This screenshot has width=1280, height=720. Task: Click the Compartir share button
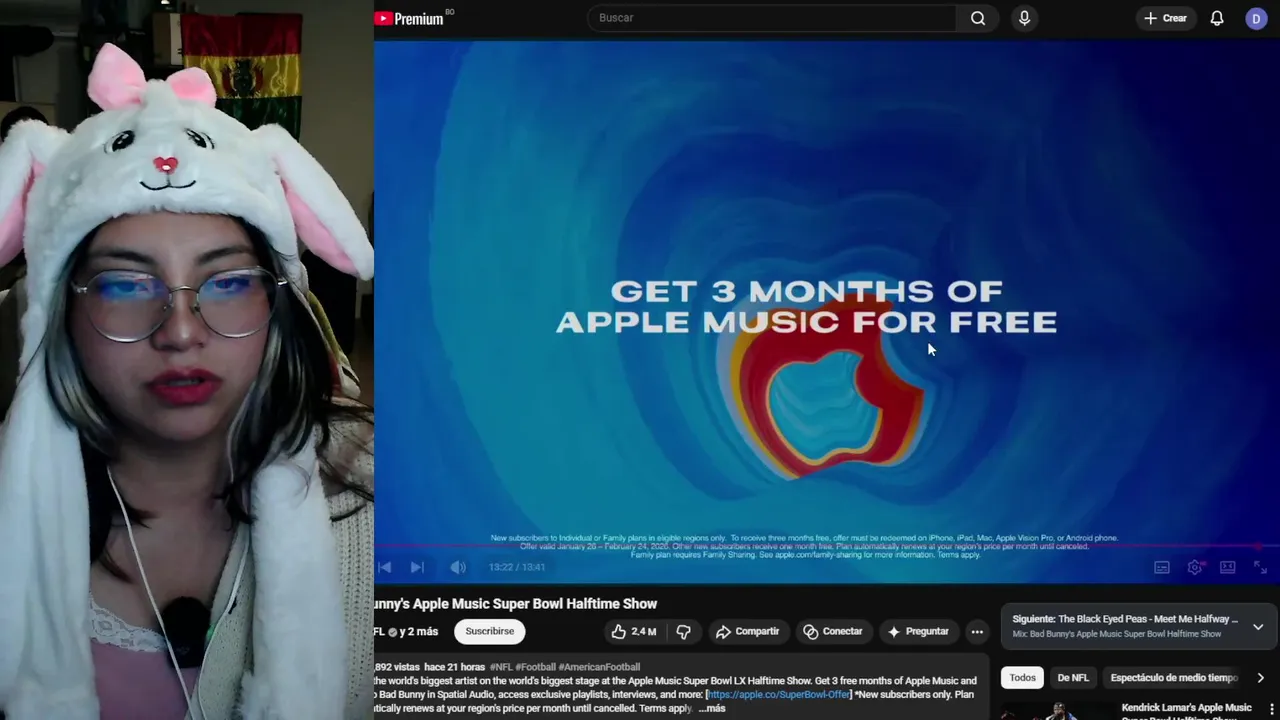(747, 631)
